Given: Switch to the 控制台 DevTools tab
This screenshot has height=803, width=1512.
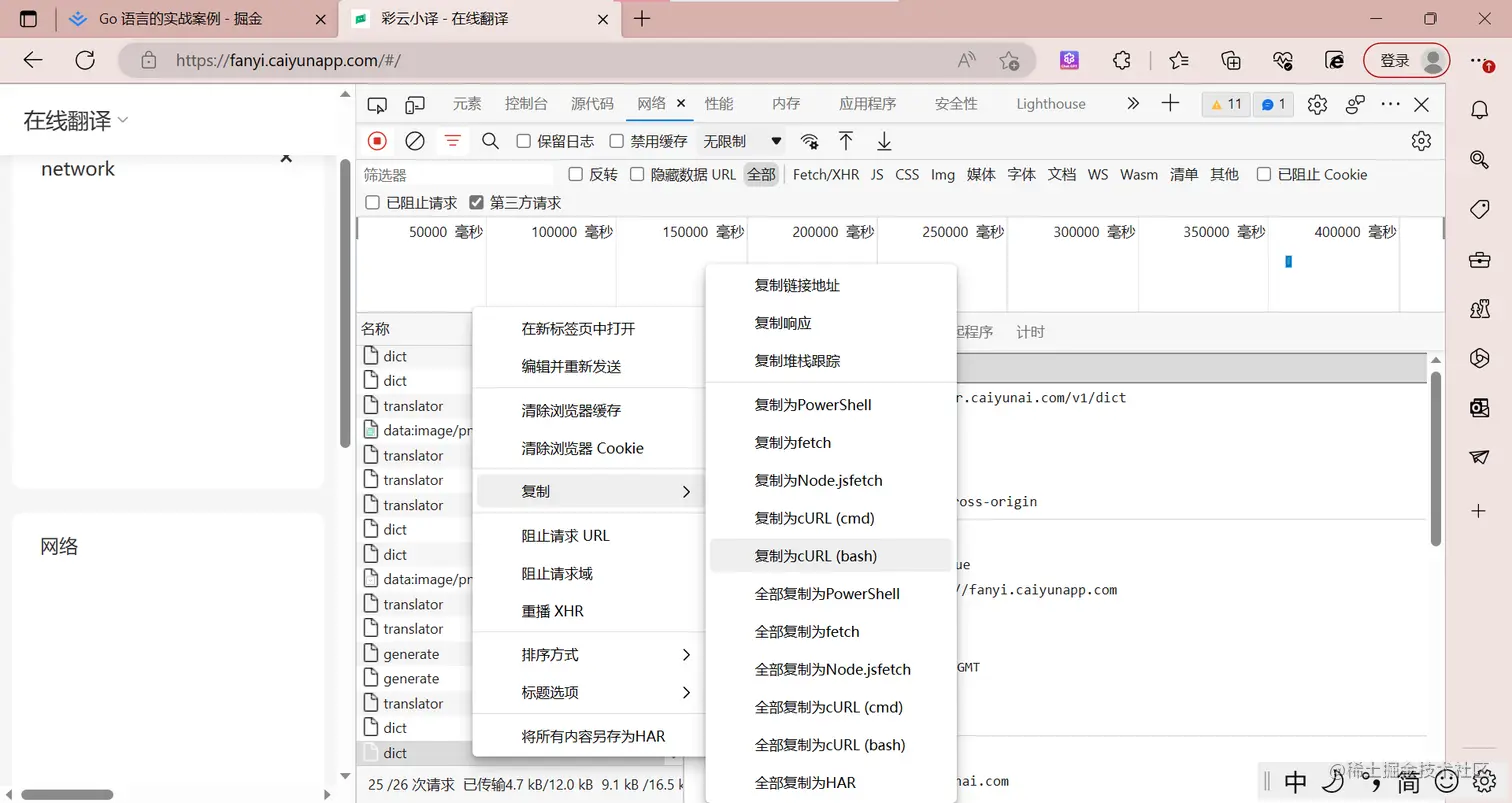Looking at the screenshot, I should (x=526, y=104).
